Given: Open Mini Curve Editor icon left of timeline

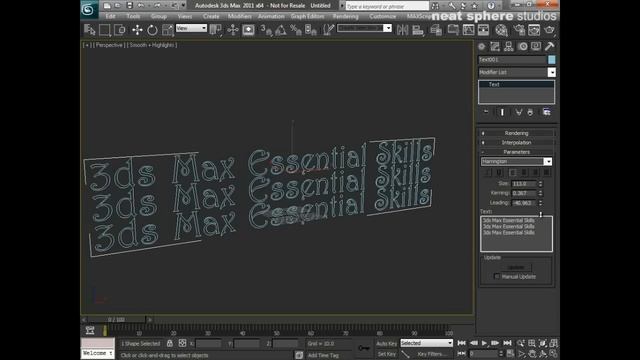Looking at the screenshot, I should (x=90, y=330).
